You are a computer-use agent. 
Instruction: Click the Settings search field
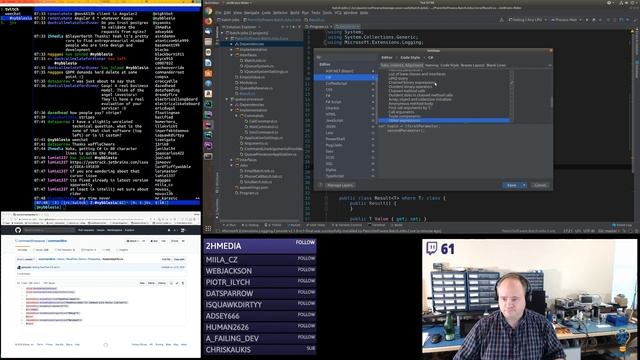345,57
